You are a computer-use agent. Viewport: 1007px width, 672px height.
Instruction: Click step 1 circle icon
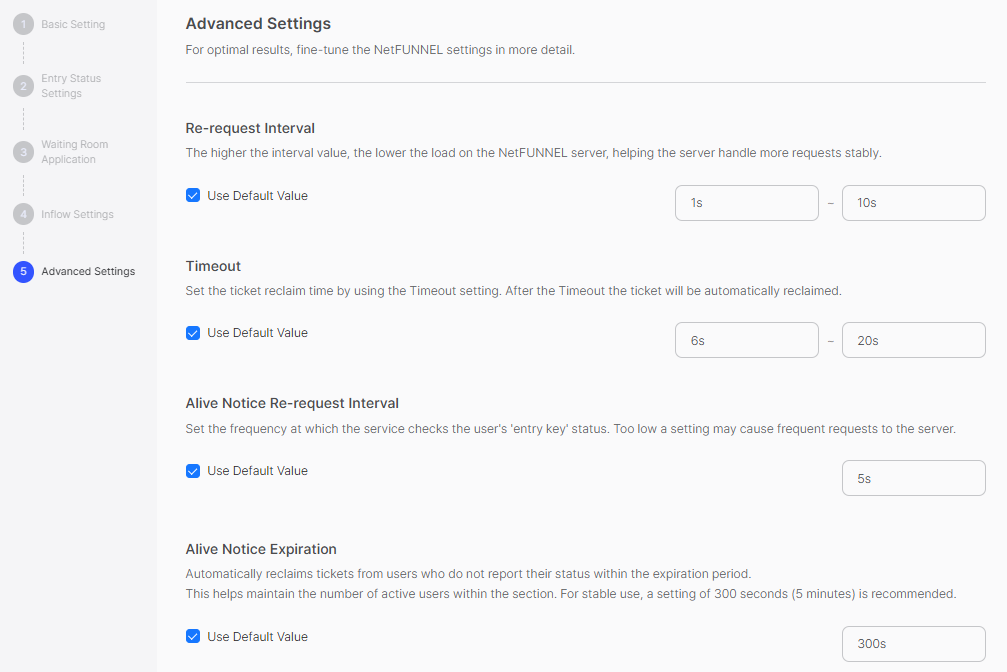23,24
